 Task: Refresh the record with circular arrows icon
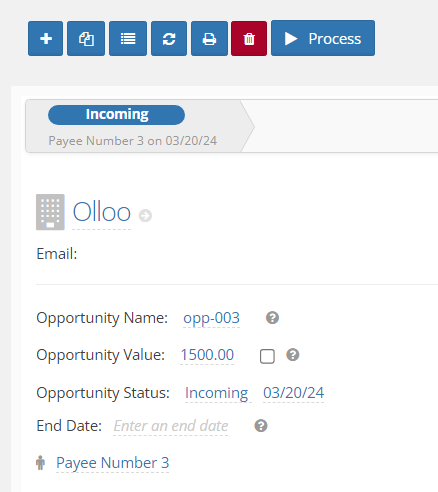[169, 38]
